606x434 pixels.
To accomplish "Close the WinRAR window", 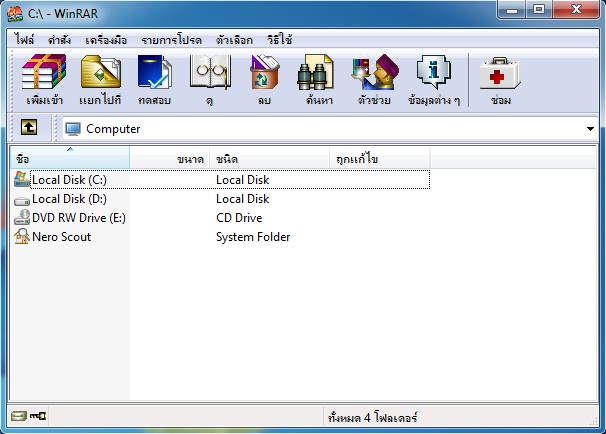I will [x=576, y=10].
